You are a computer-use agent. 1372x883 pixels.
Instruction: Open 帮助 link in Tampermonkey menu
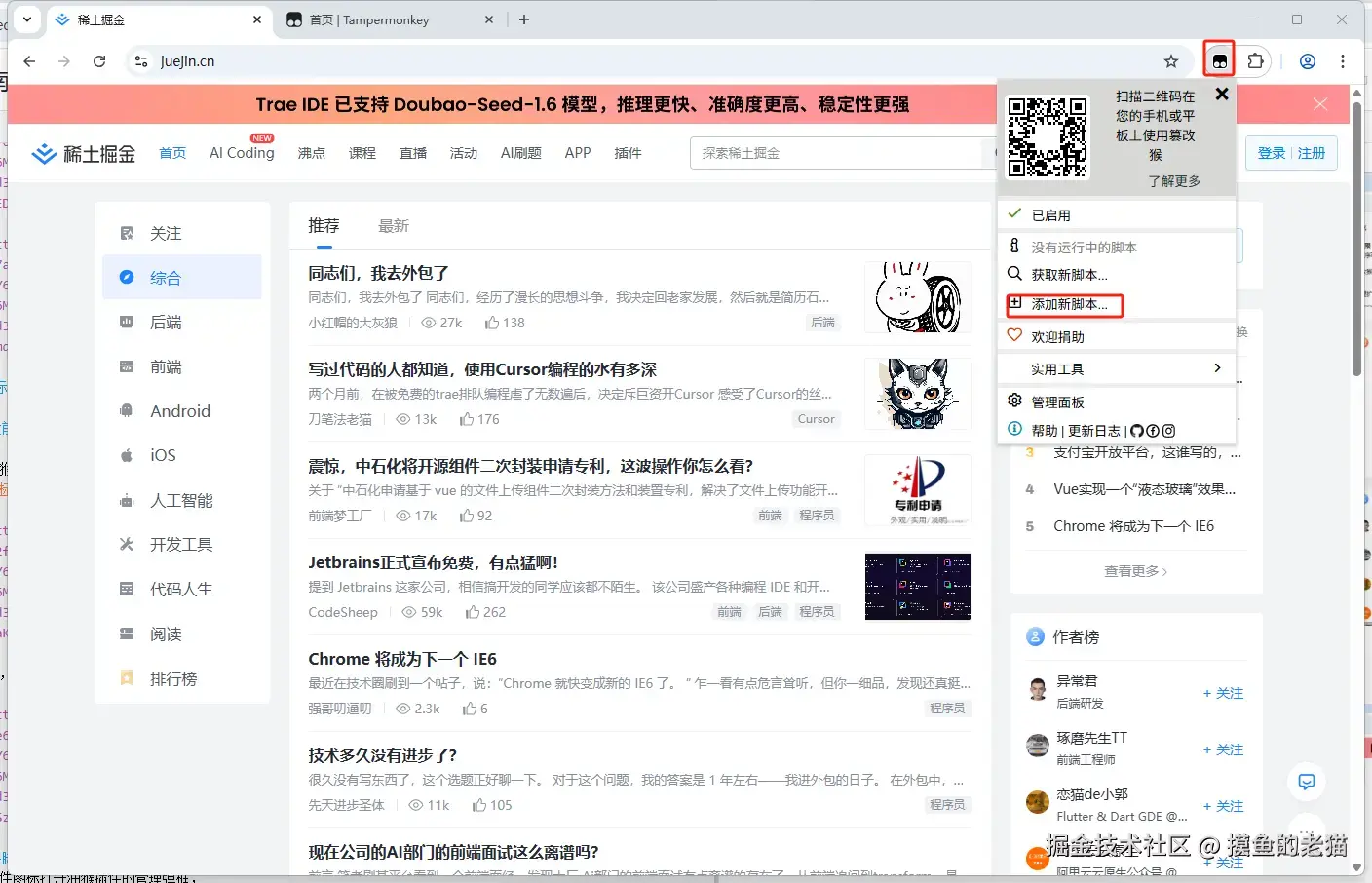click(x=1045, y=431)
